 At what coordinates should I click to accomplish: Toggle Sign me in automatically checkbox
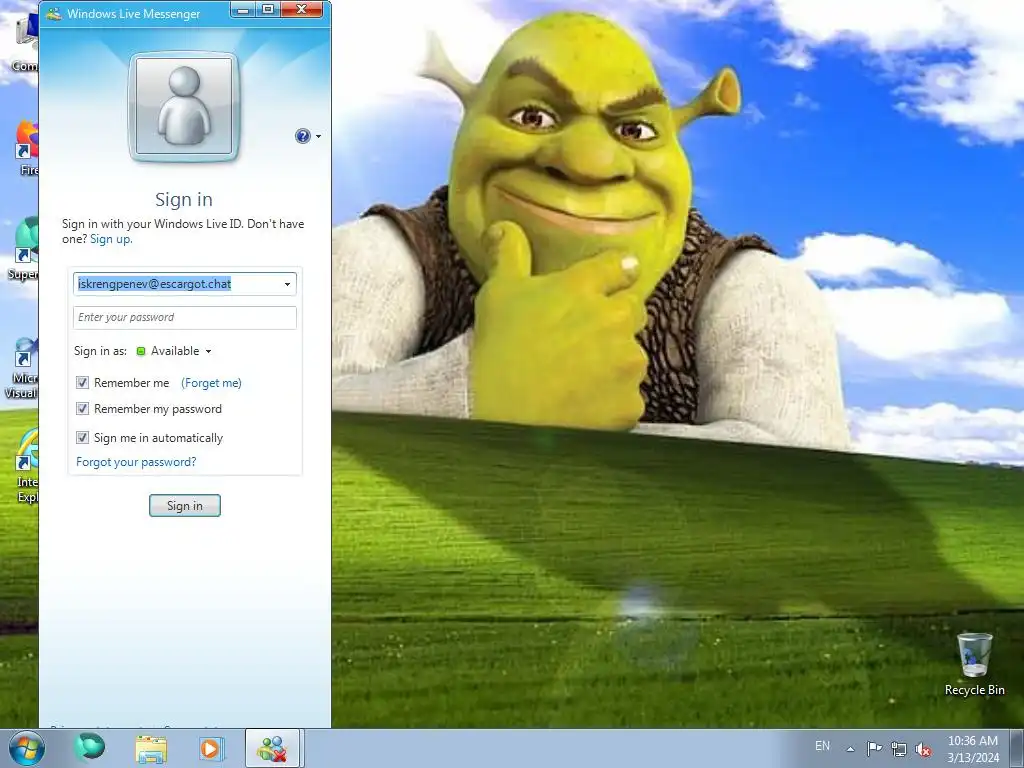[x=82, y=438]
